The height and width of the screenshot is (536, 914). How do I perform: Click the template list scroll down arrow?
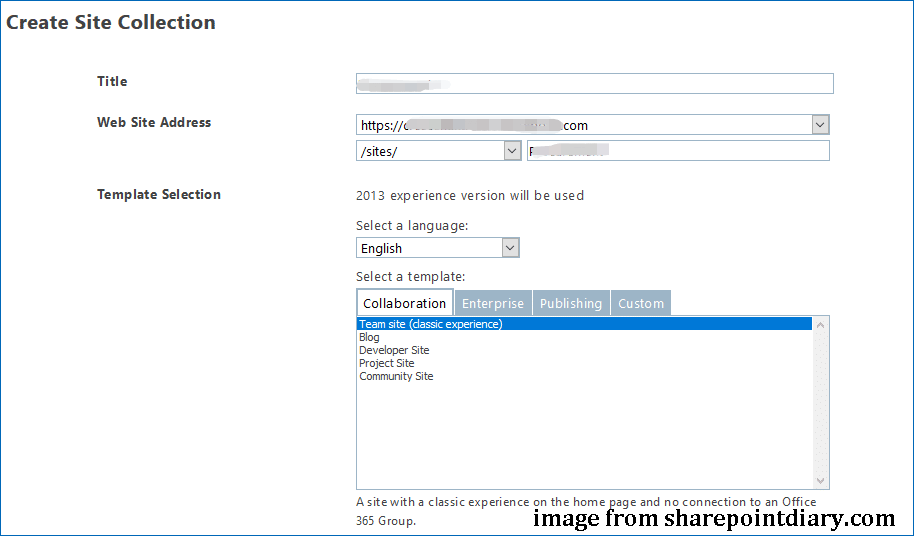[822, 481]
